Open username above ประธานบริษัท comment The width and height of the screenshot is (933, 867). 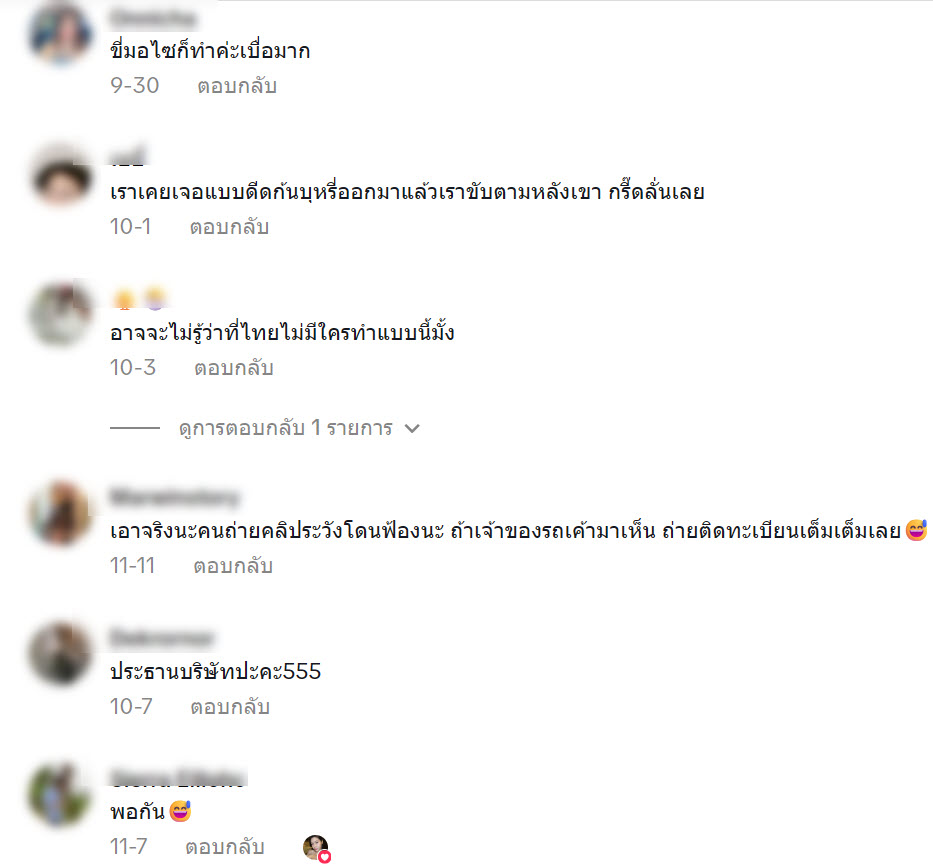tap(162, 638)
